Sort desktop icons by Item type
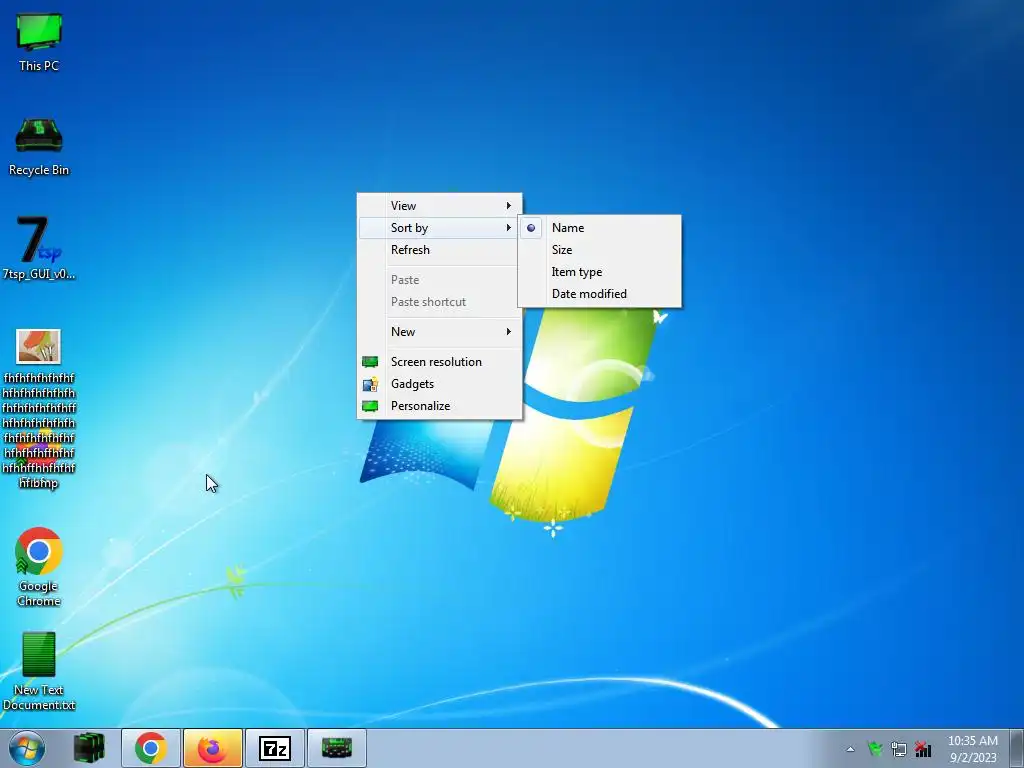 tap(600, 272)
